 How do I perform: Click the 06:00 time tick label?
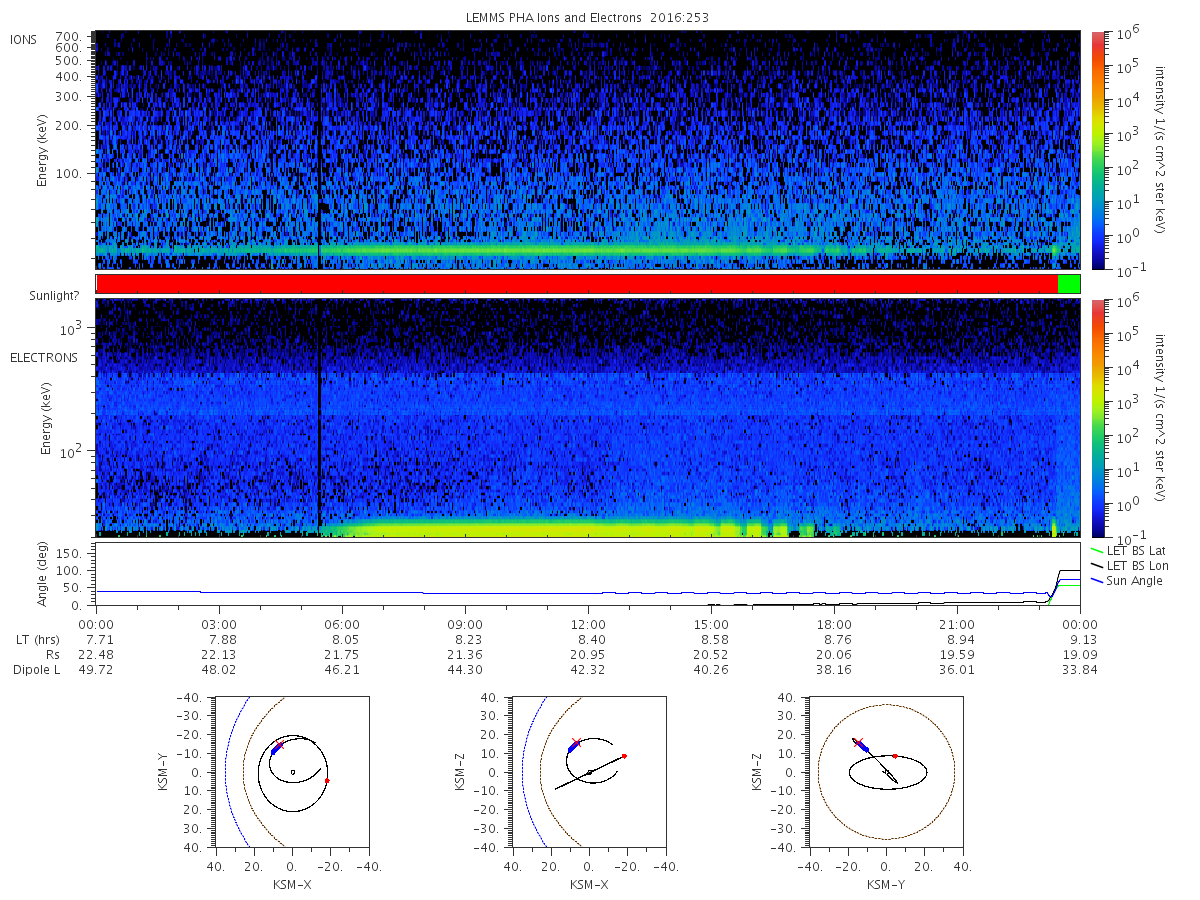tap(342, 624)
